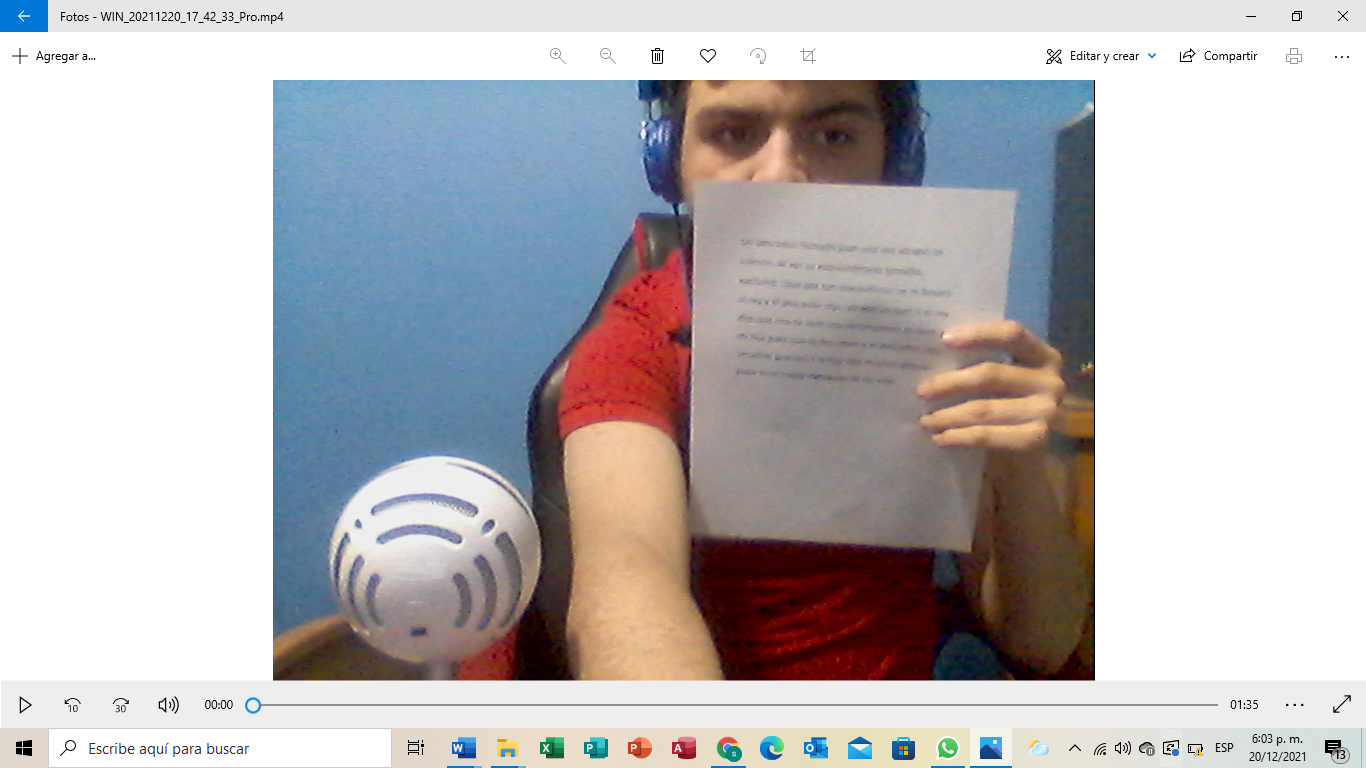The width and height of the screenshot is (1366, 768).
Task: Click the back arrow in the title bar
Action: point(24,16)
